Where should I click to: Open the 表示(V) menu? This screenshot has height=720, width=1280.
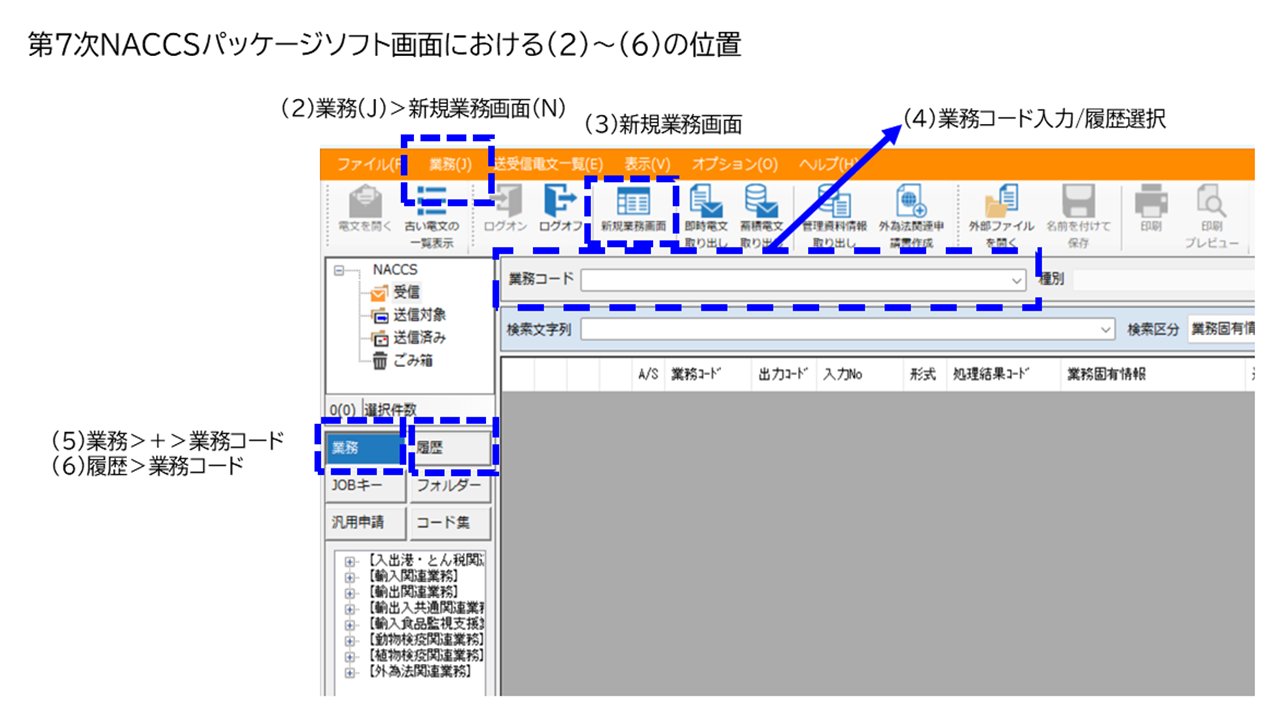[x=647, y=164]
